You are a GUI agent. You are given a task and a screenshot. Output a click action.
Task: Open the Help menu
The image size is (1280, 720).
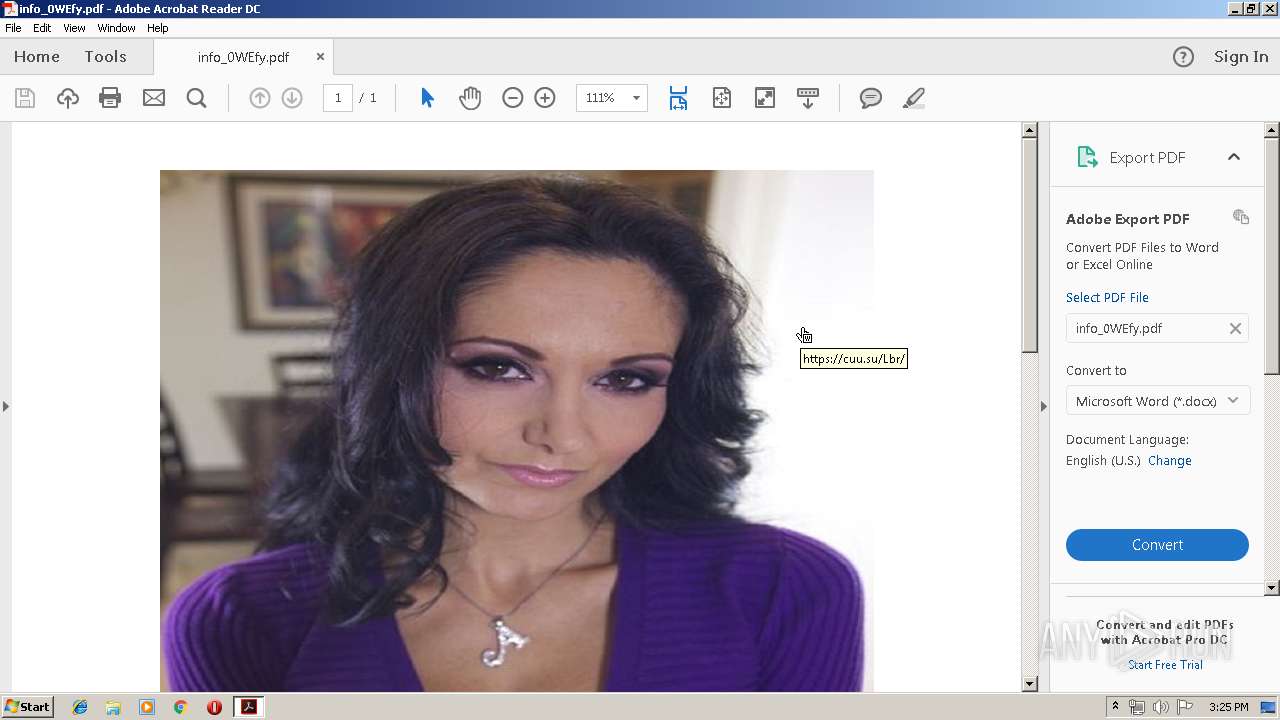pos(158,28)
